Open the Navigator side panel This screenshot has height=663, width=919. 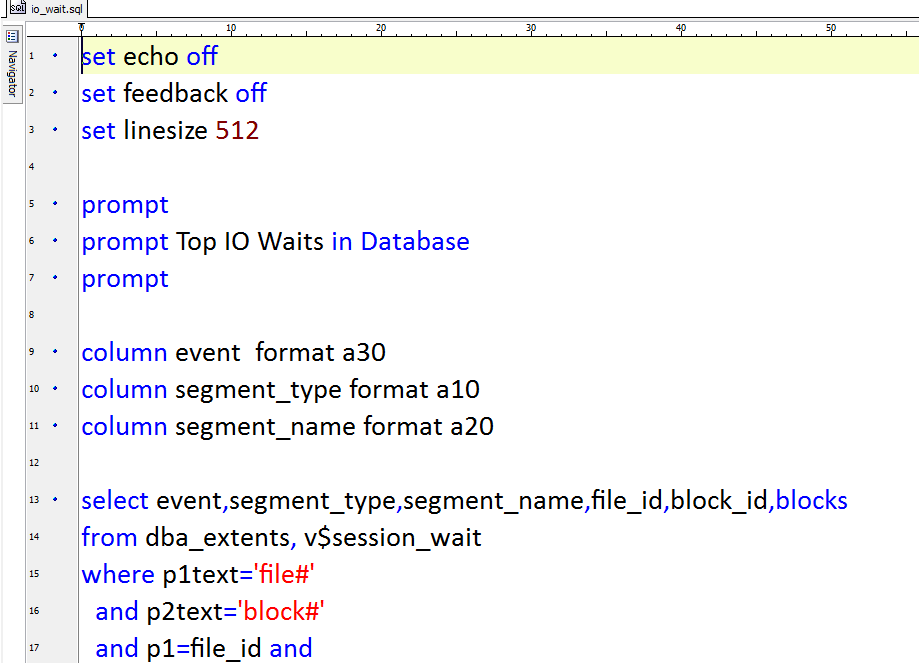(x=12, y=64)
